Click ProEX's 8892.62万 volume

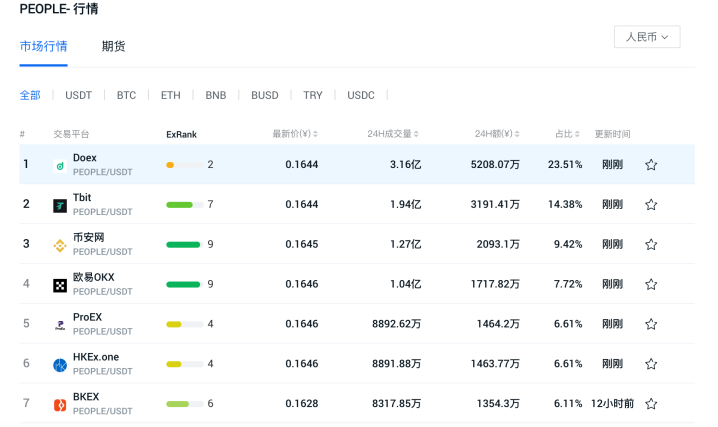[397, 324]
